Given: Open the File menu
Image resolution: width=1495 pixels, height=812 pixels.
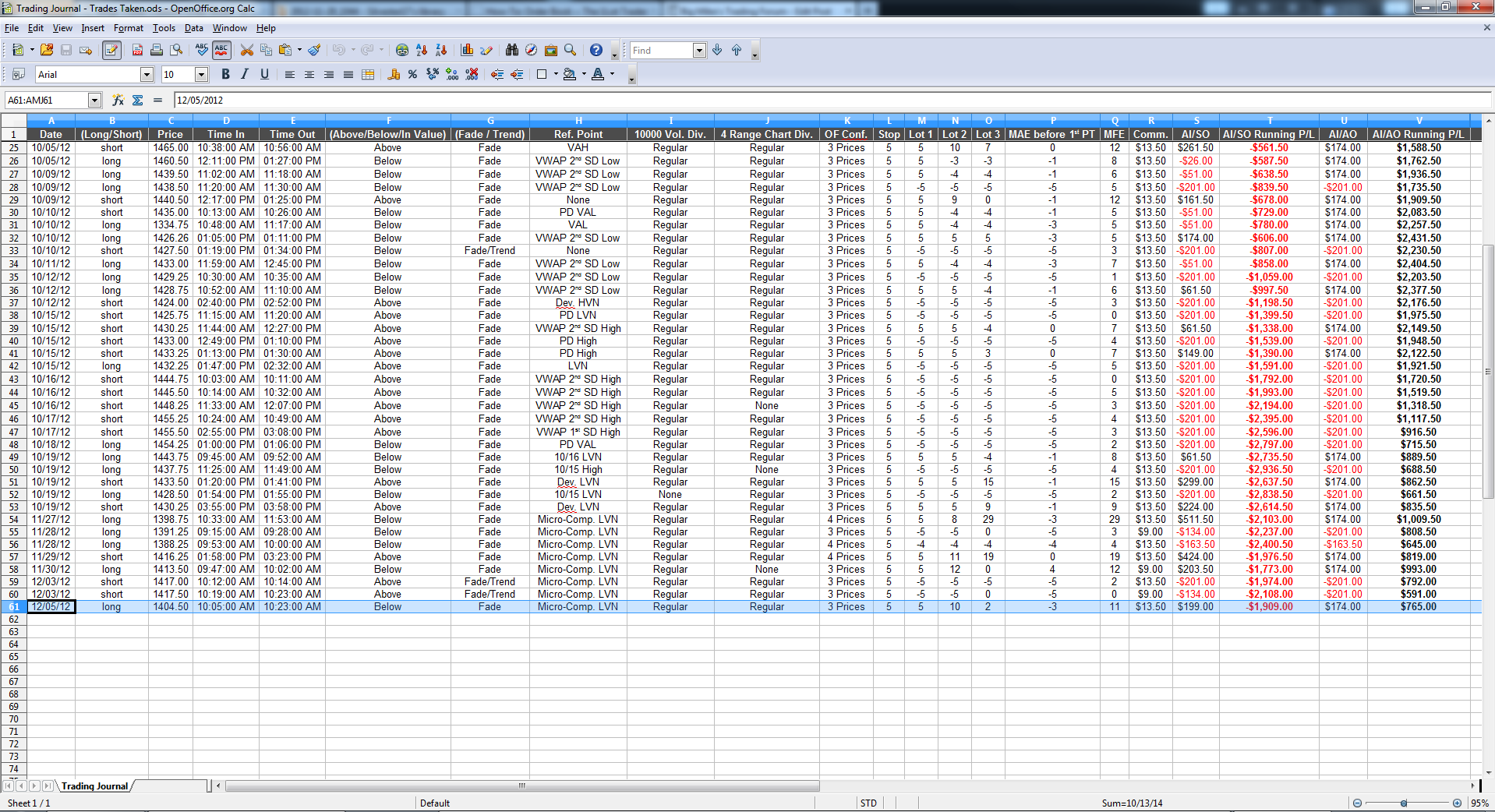Looking at the screenshot, I should (x=12, y=28).
